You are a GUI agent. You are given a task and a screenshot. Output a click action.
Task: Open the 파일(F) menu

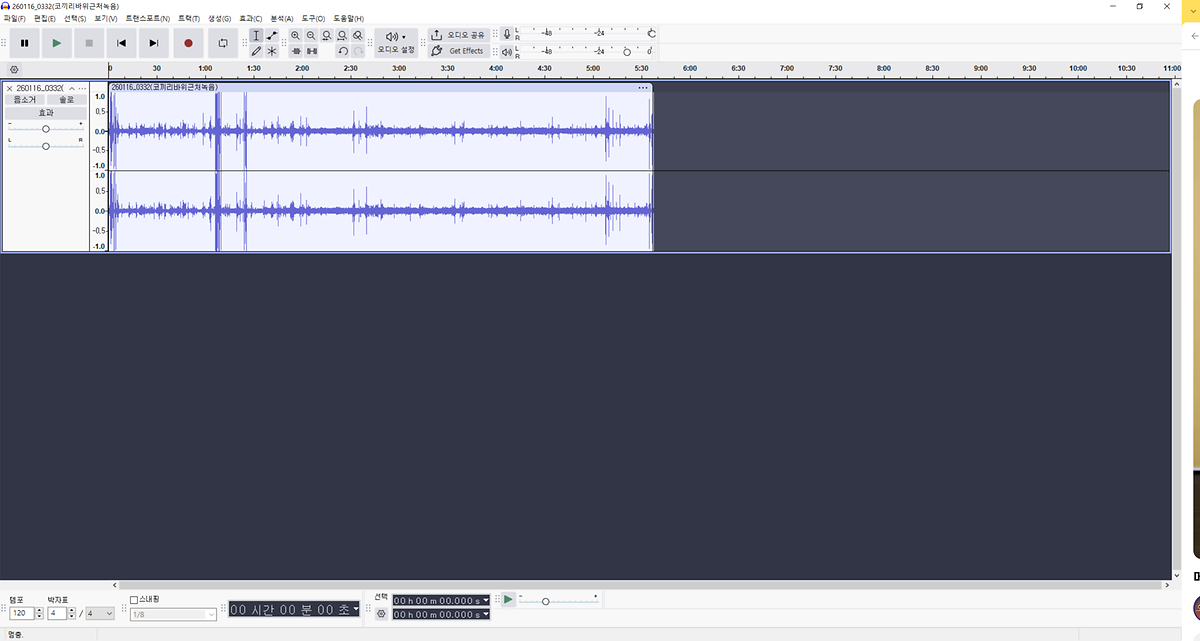[x=16, y=19]
